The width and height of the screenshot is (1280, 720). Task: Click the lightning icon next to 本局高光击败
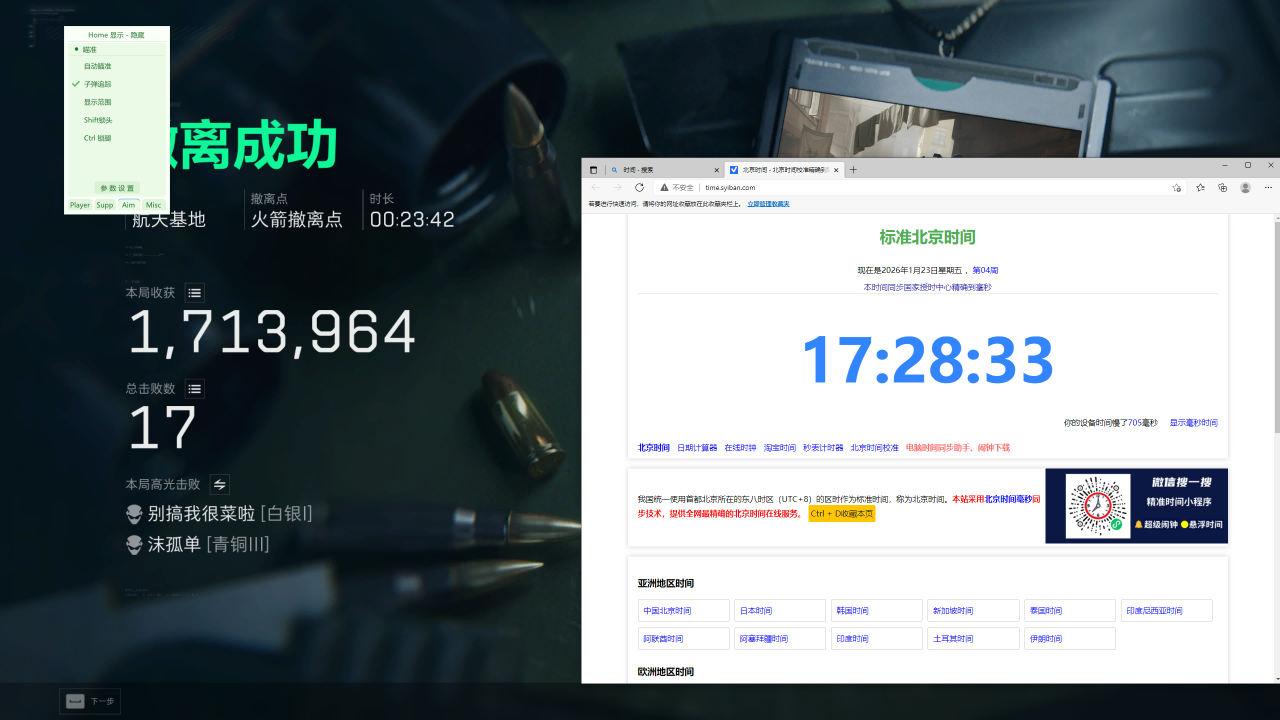click(219, 484)
